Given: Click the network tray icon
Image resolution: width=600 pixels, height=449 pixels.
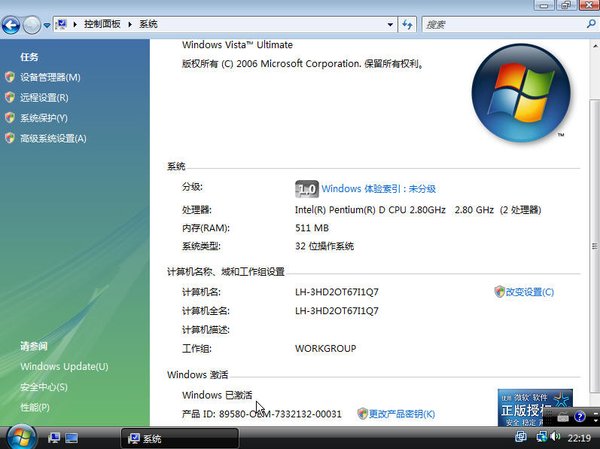Looking at the screenshot, I should pyautogui.click(x=541, y=437).
